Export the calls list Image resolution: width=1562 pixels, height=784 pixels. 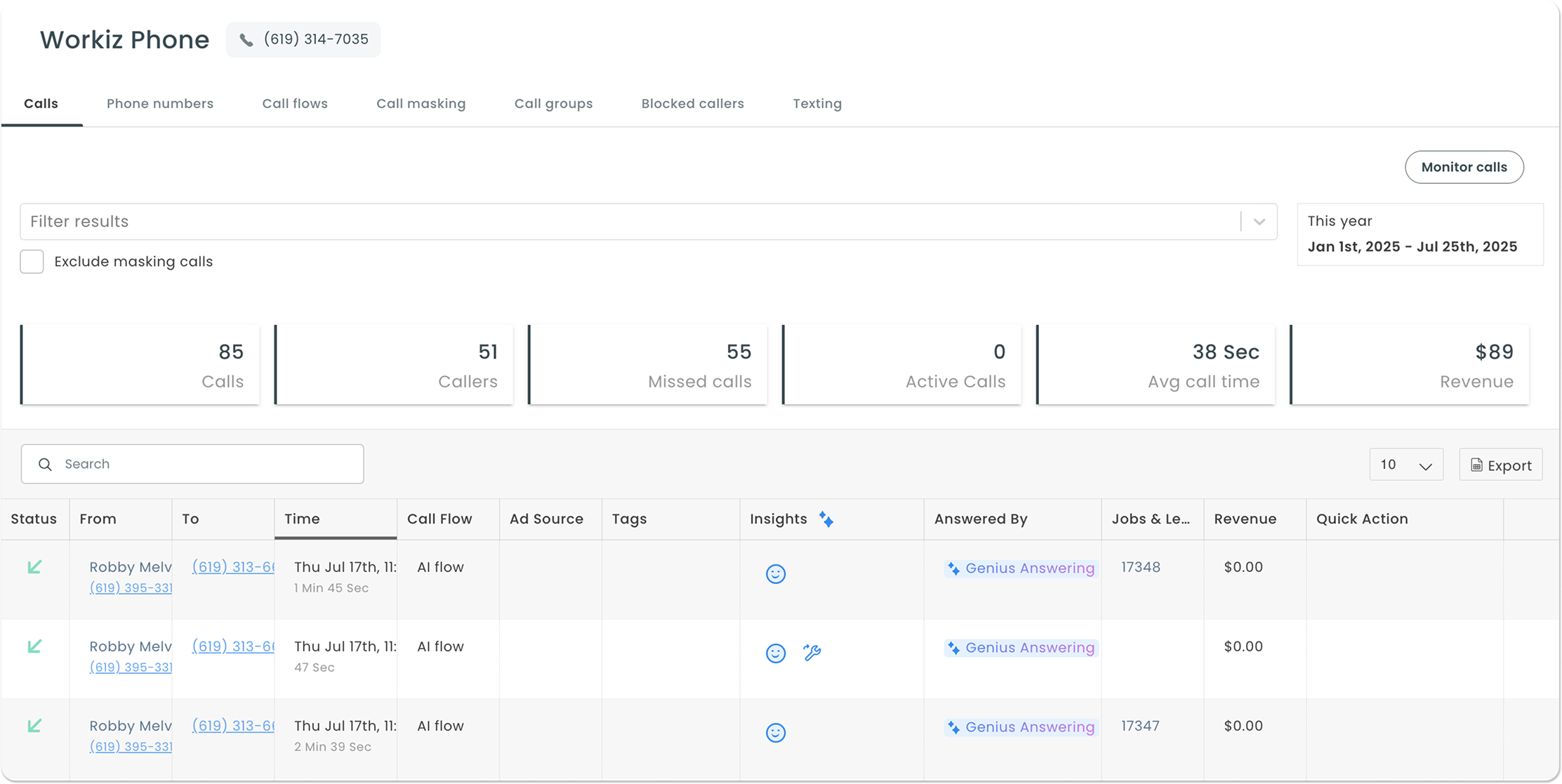1500,465
